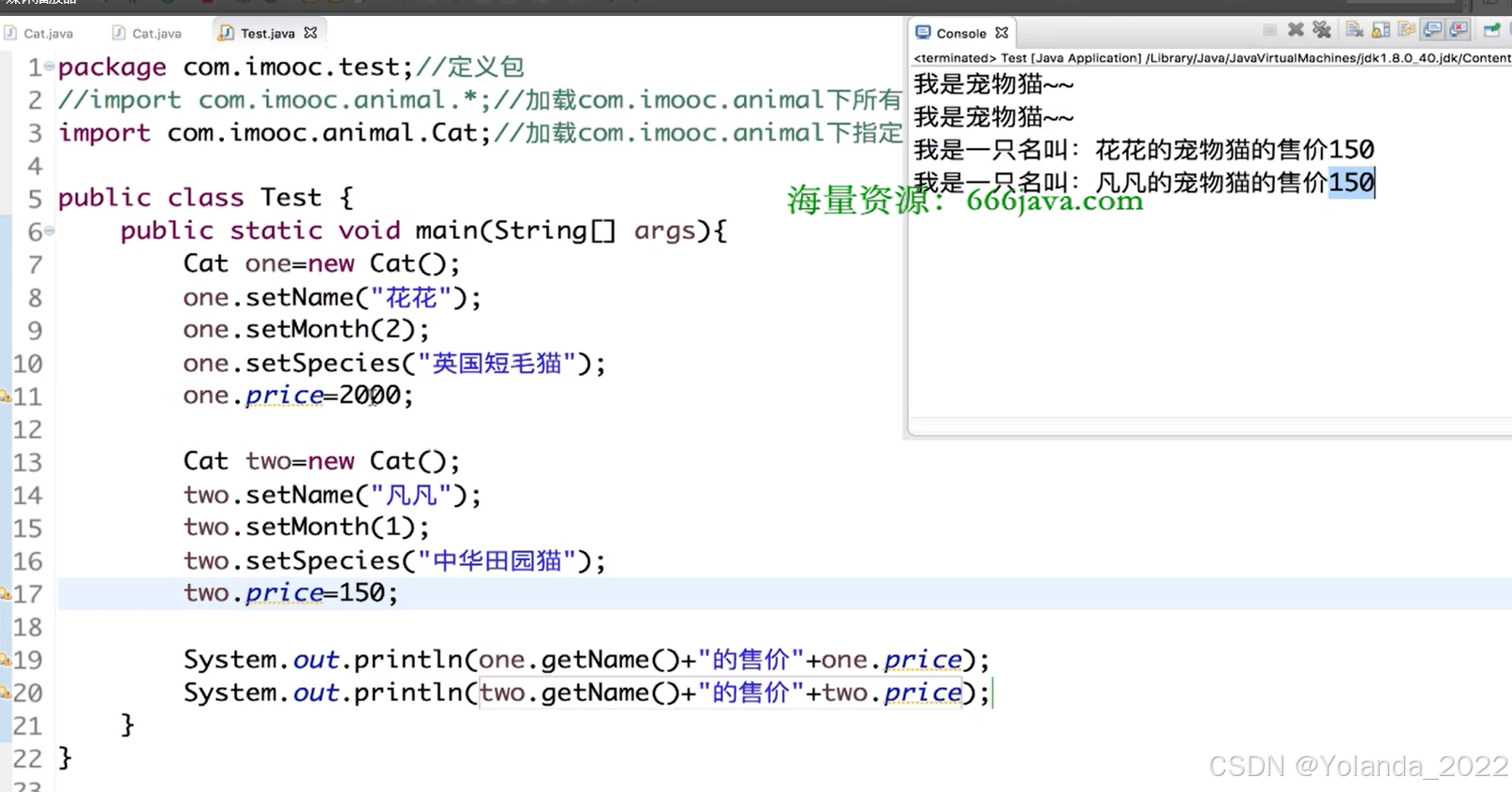This screenshot has height=792, width=1512.
Task: Click 'one.price=2000;' on line 11
Action: (x=298, y=396)
